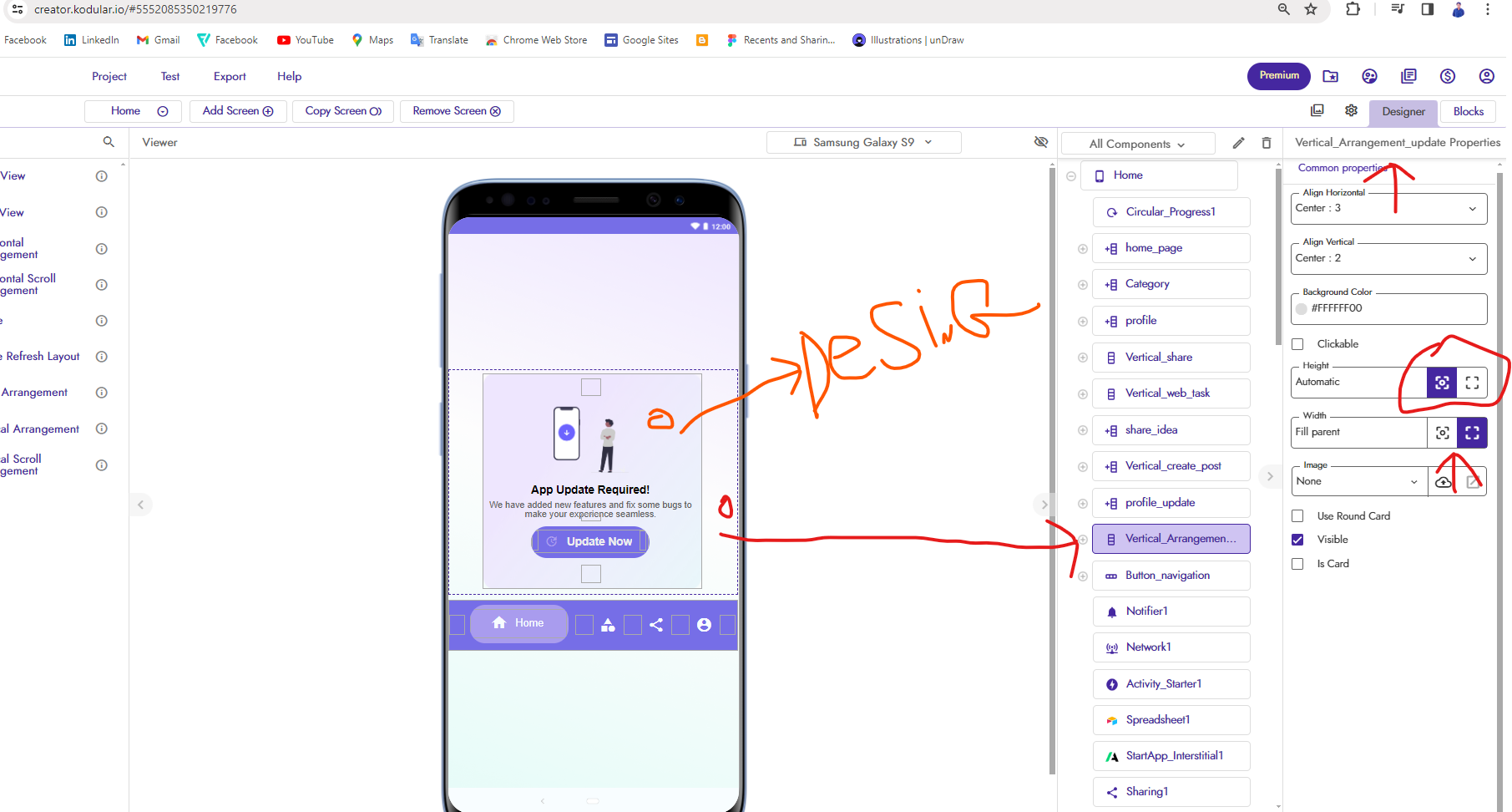Click the info icon beside Refresh Layout
The height and width of the screenshot is (812, 1512).
(x=102, y=357)
